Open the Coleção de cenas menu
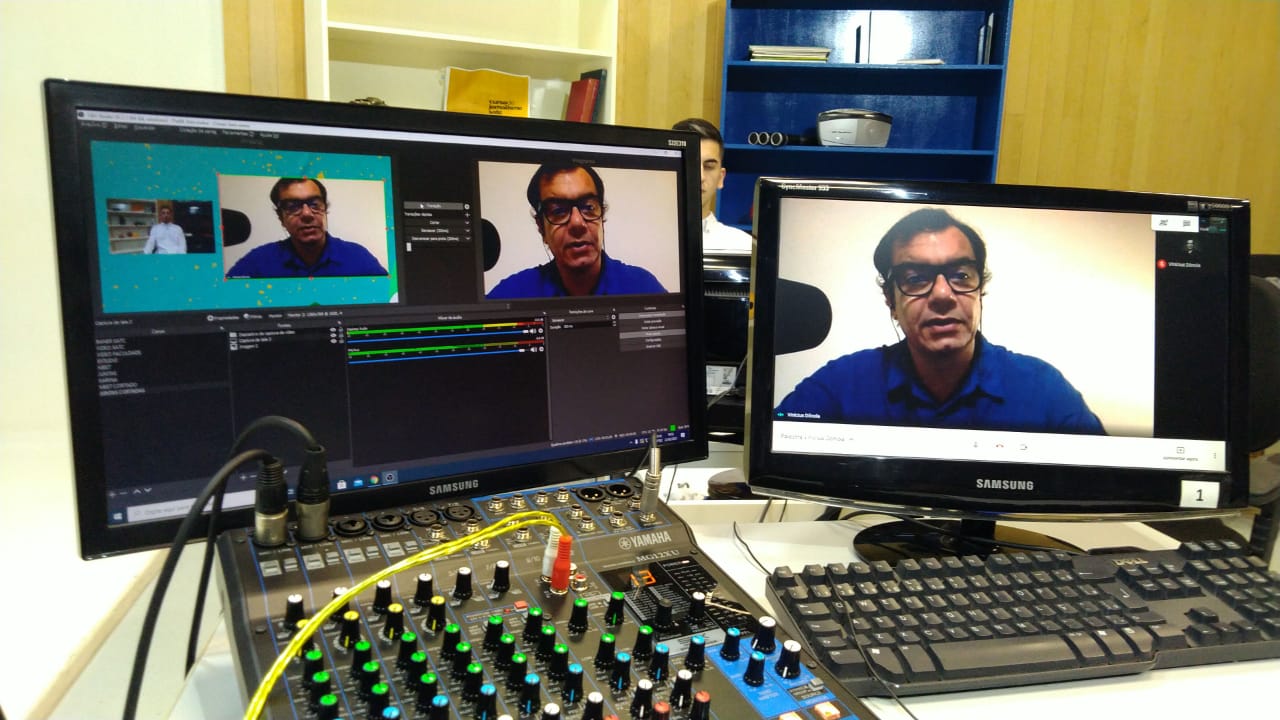This screenshot has height=720, width=1280. (197, 131)
